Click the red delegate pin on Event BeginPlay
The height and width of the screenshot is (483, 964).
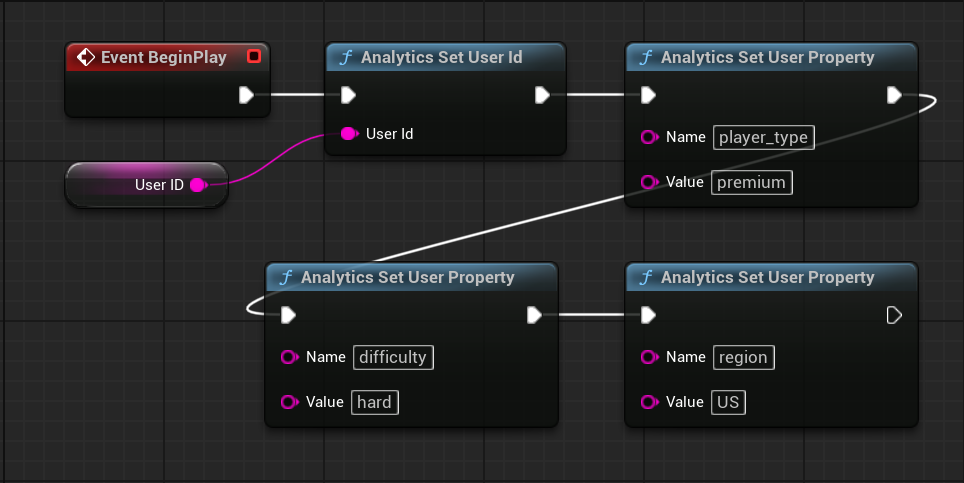point(254,57)
